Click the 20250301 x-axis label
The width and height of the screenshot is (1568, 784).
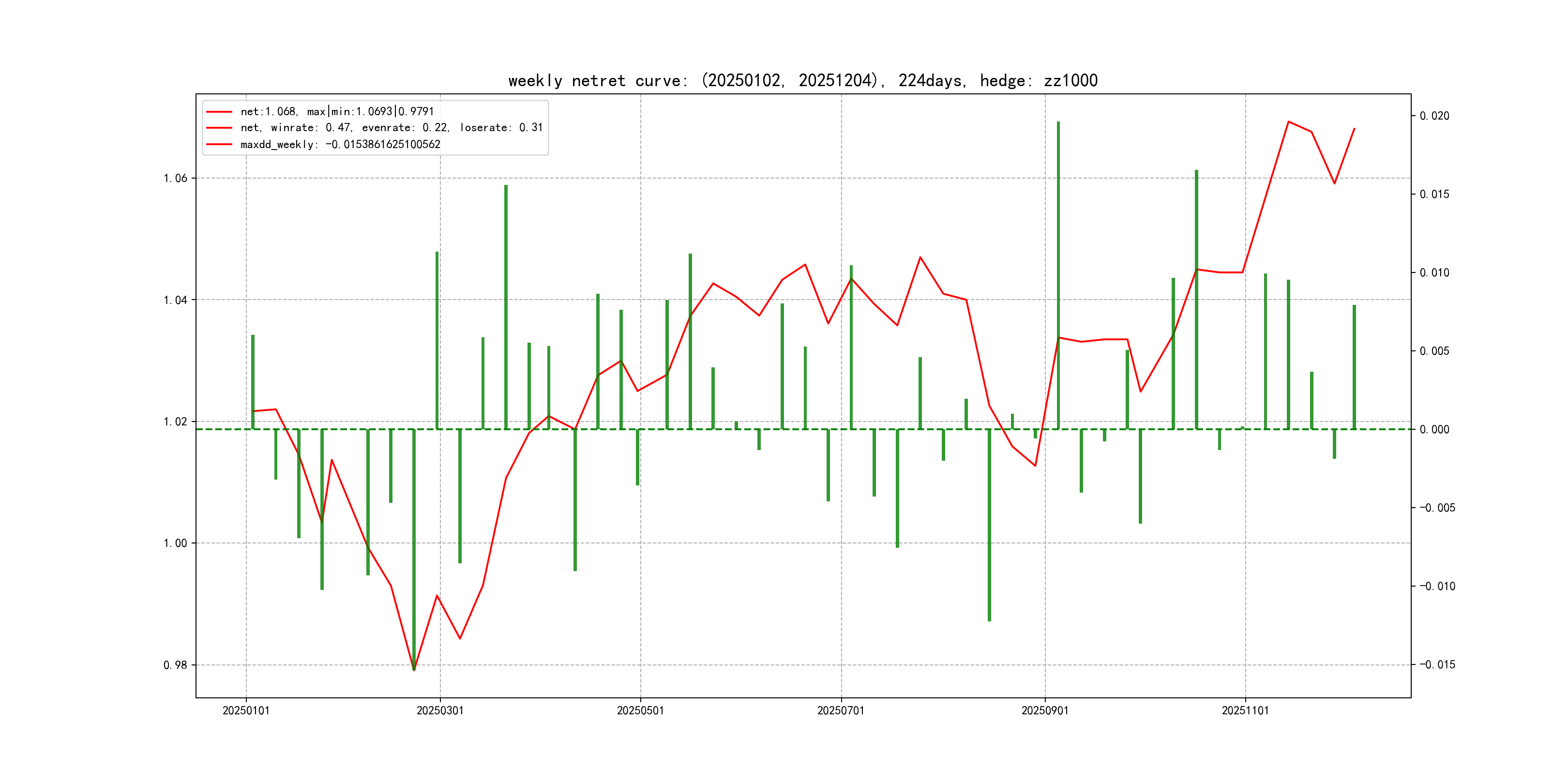[x=439, y=710]
